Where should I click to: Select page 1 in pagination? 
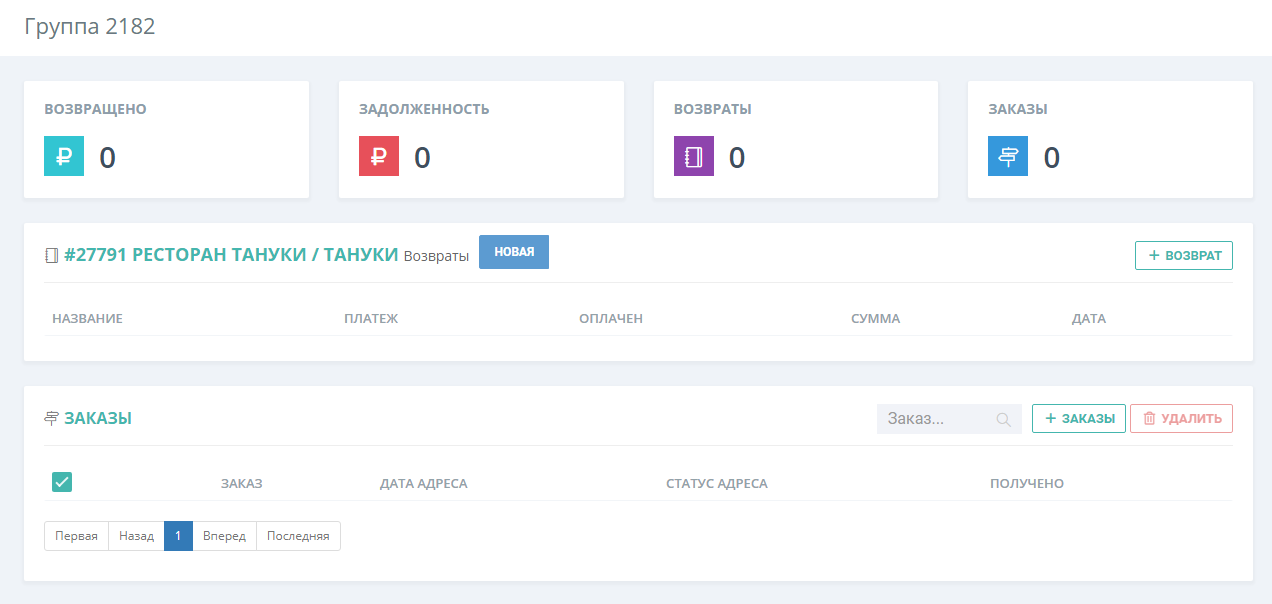tap(178, 536)
